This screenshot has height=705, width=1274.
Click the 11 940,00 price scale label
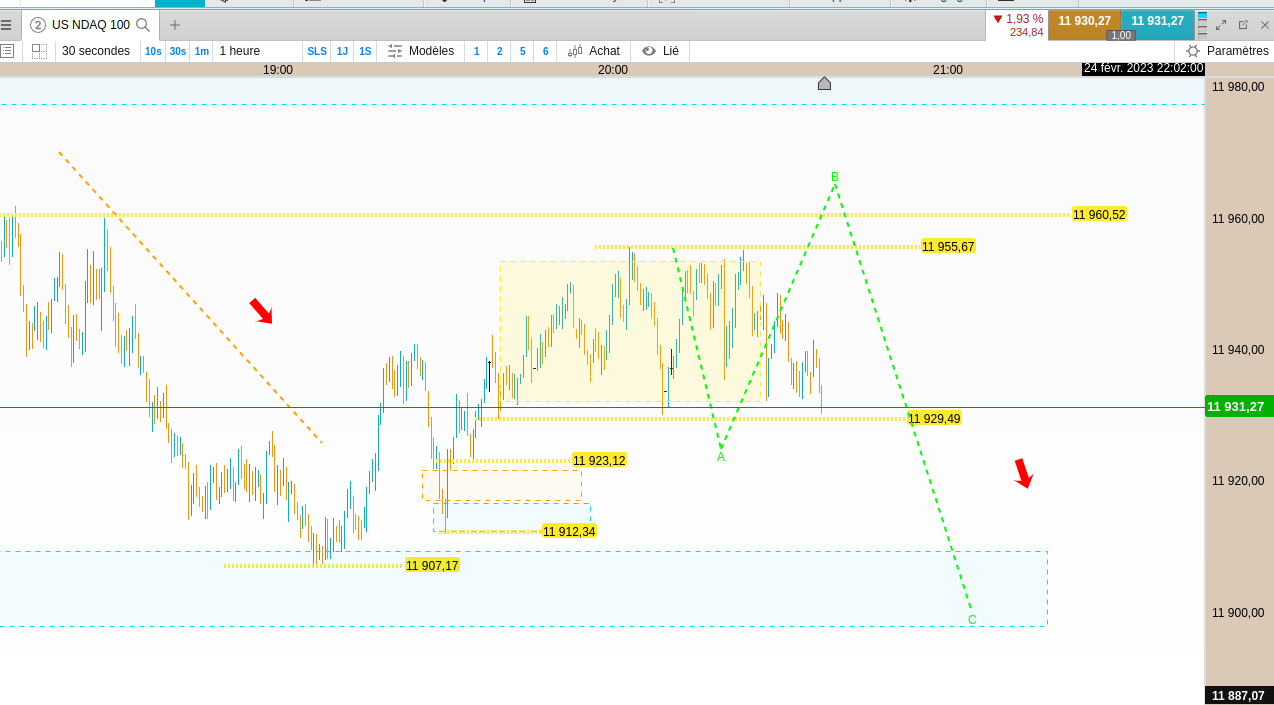pos(1238,350)
